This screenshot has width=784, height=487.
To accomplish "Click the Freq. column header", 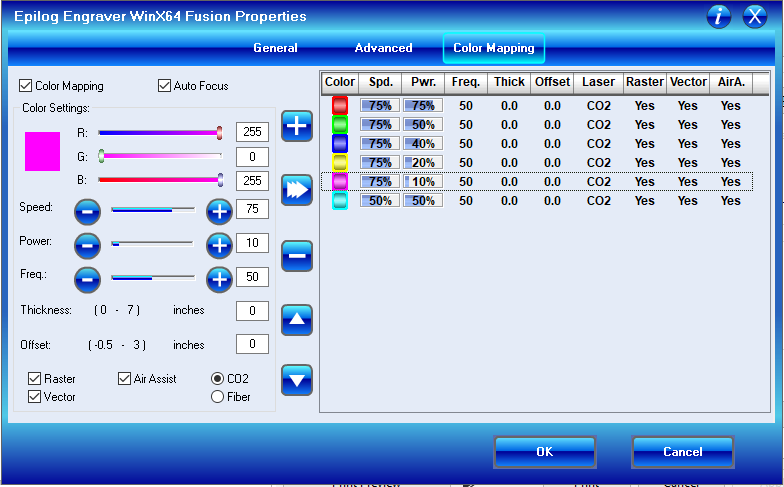I will click(x=466, y=82).
